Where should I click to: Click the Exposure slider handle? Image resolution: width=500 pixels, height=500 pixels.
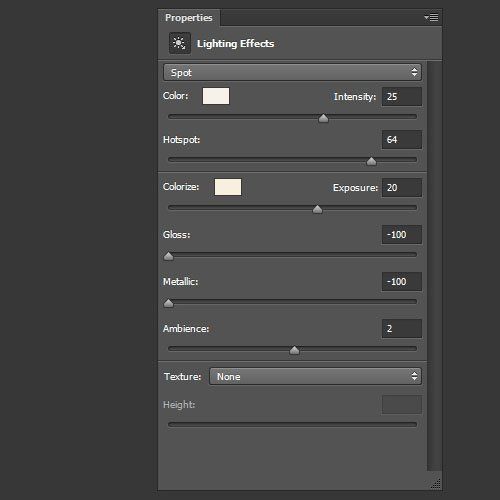tap(317, 209)
